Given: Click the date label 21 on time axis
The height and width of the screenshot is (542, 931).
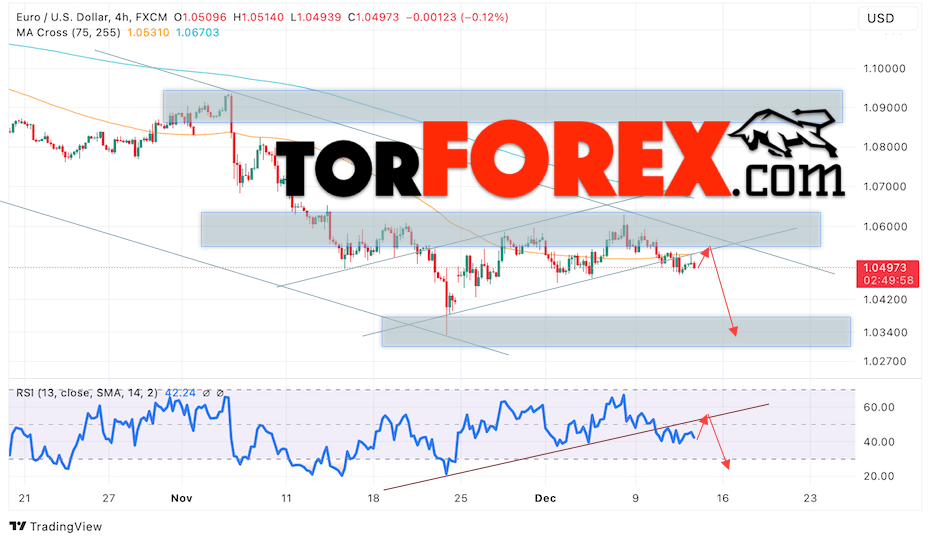Looking at the screenshot, I should [24, 498].
